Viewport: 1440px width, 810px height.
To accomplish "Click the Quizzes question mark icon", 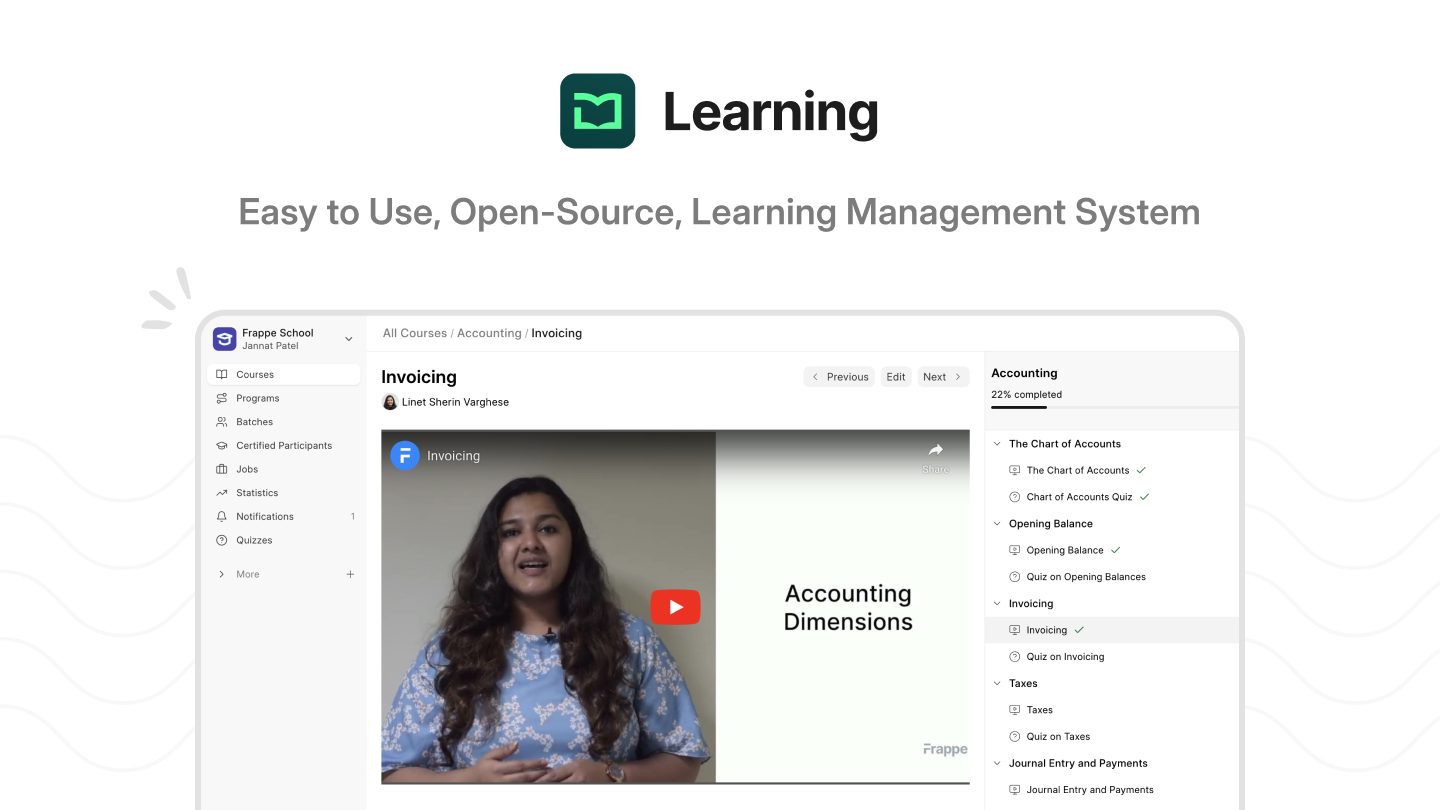I will click(x=222, y=540).
